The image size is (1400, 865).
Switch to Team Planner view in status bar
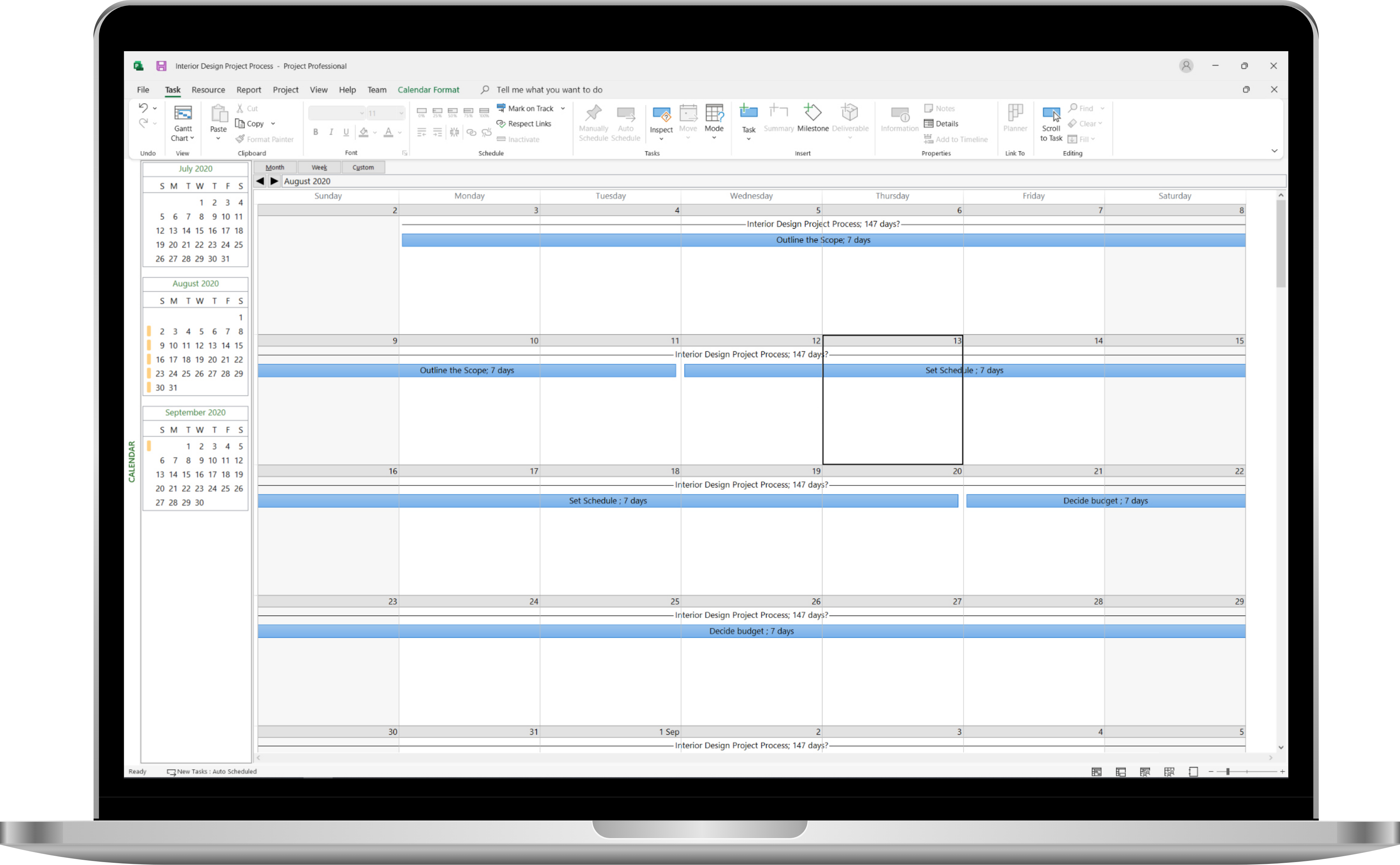(1145, 772)
